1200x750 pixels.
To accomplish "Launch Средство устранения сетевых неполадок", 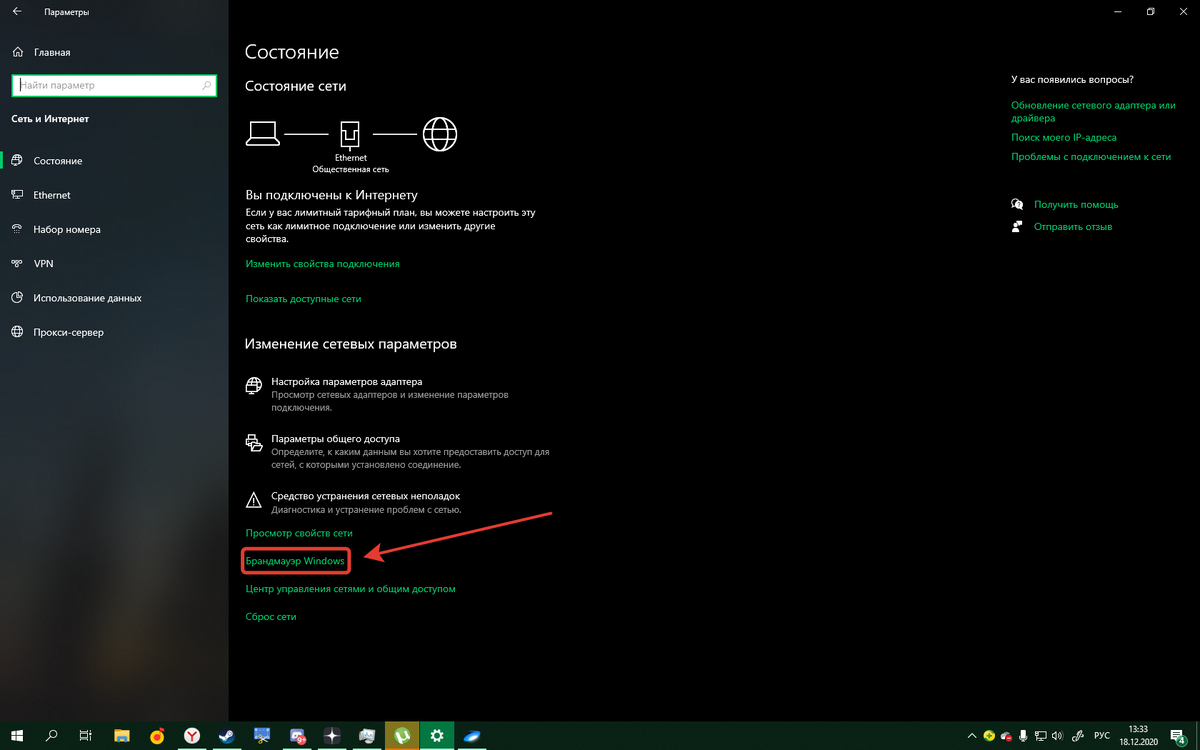I will [x=365, y=496].
